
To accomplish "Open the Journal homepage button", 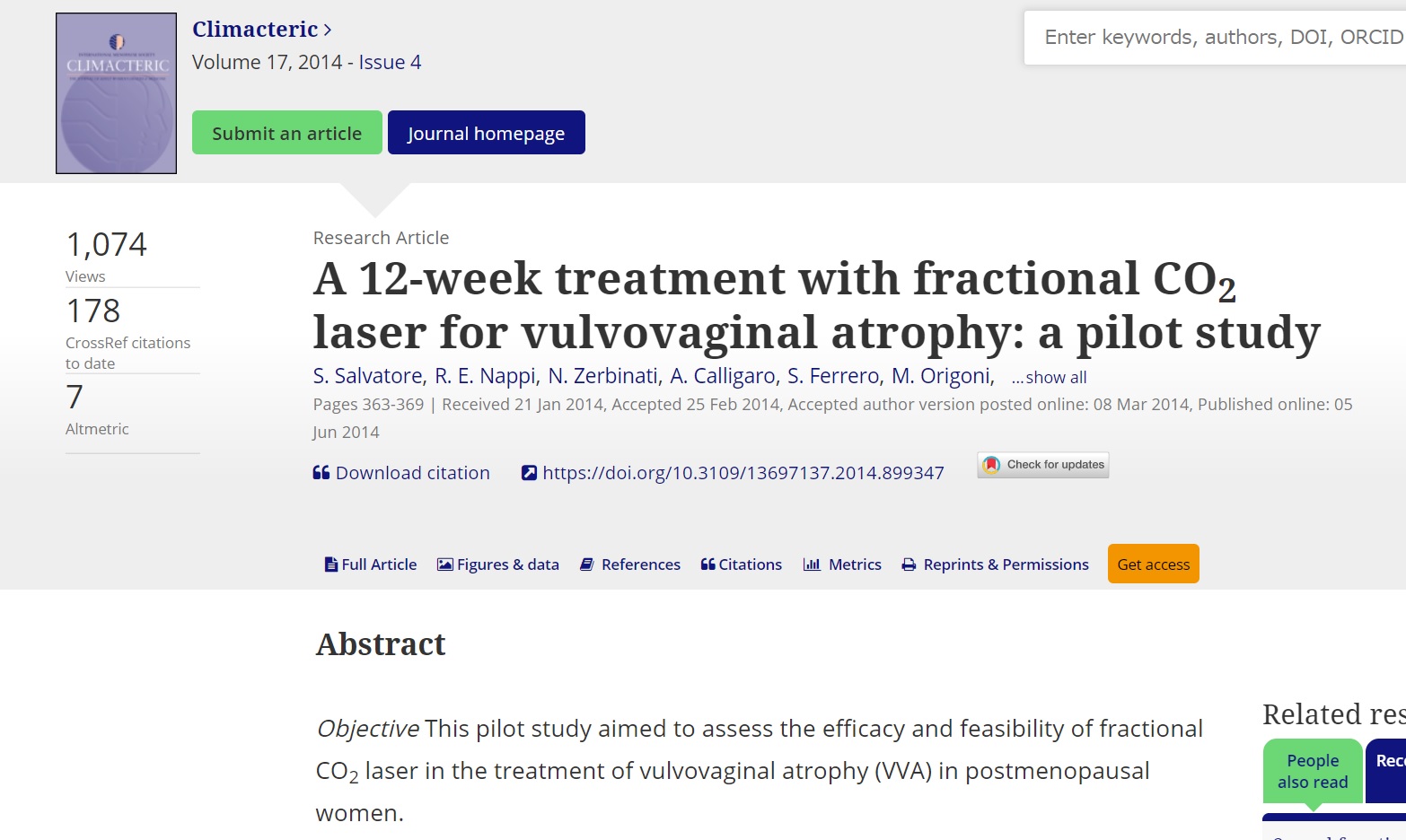I will pyautogui.click(x=487, y=133).
